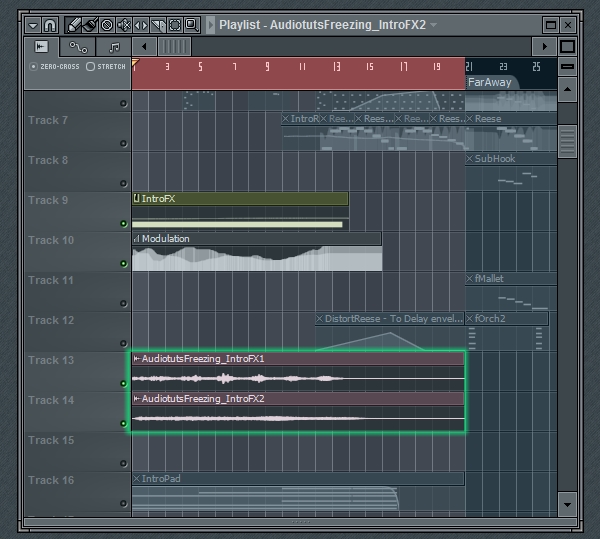Toggle mute LED of Track 14
The width and height of the screenshot is (600, 539).
(123, 423)
